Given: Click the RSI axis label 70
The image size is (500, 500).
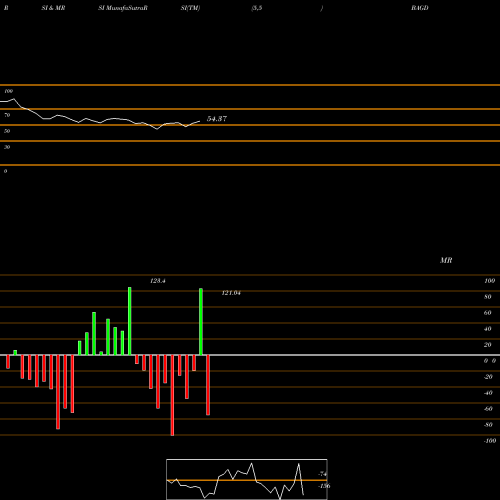Looking at the screenshot, I should click(x=7, y=115).
